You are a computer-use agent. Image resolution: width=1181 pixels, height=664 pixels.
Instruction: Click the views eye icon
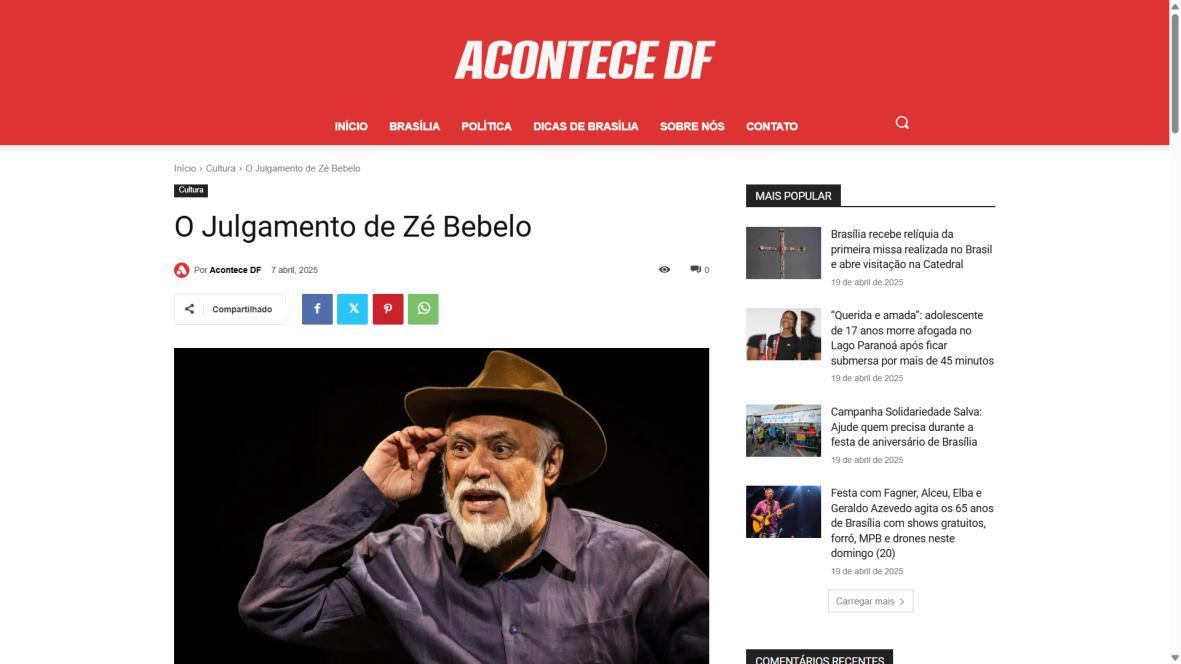[664, 270]
